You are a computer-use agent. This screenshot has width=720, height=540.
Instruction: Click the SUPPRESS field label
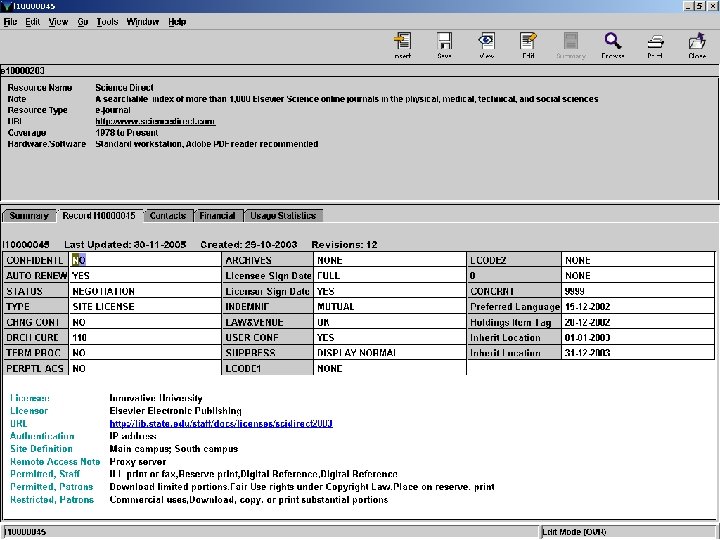[x=268, y=353]
